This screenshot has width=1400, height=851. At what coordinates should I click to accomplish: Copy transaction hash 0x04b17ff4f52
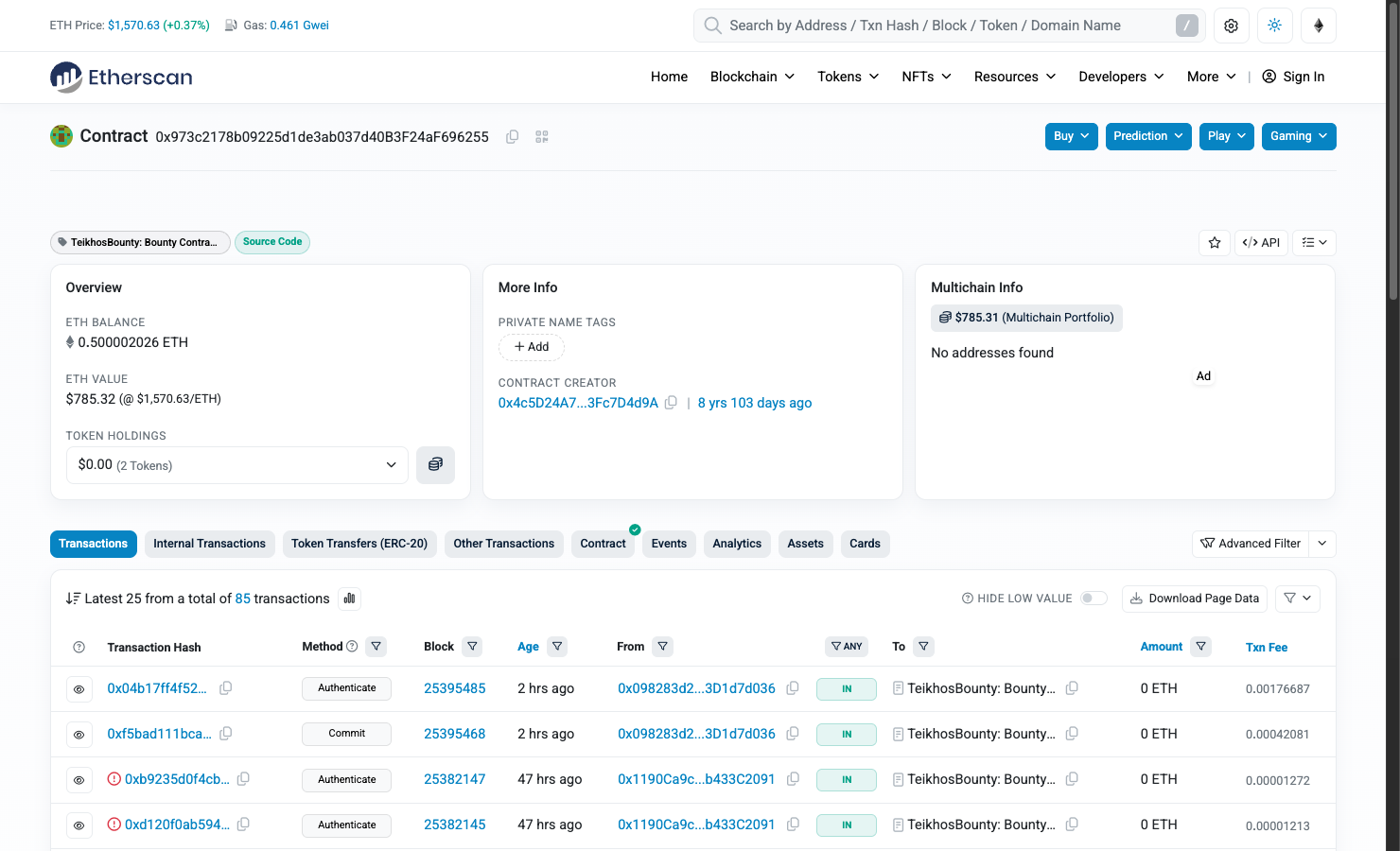click(226, 688)
